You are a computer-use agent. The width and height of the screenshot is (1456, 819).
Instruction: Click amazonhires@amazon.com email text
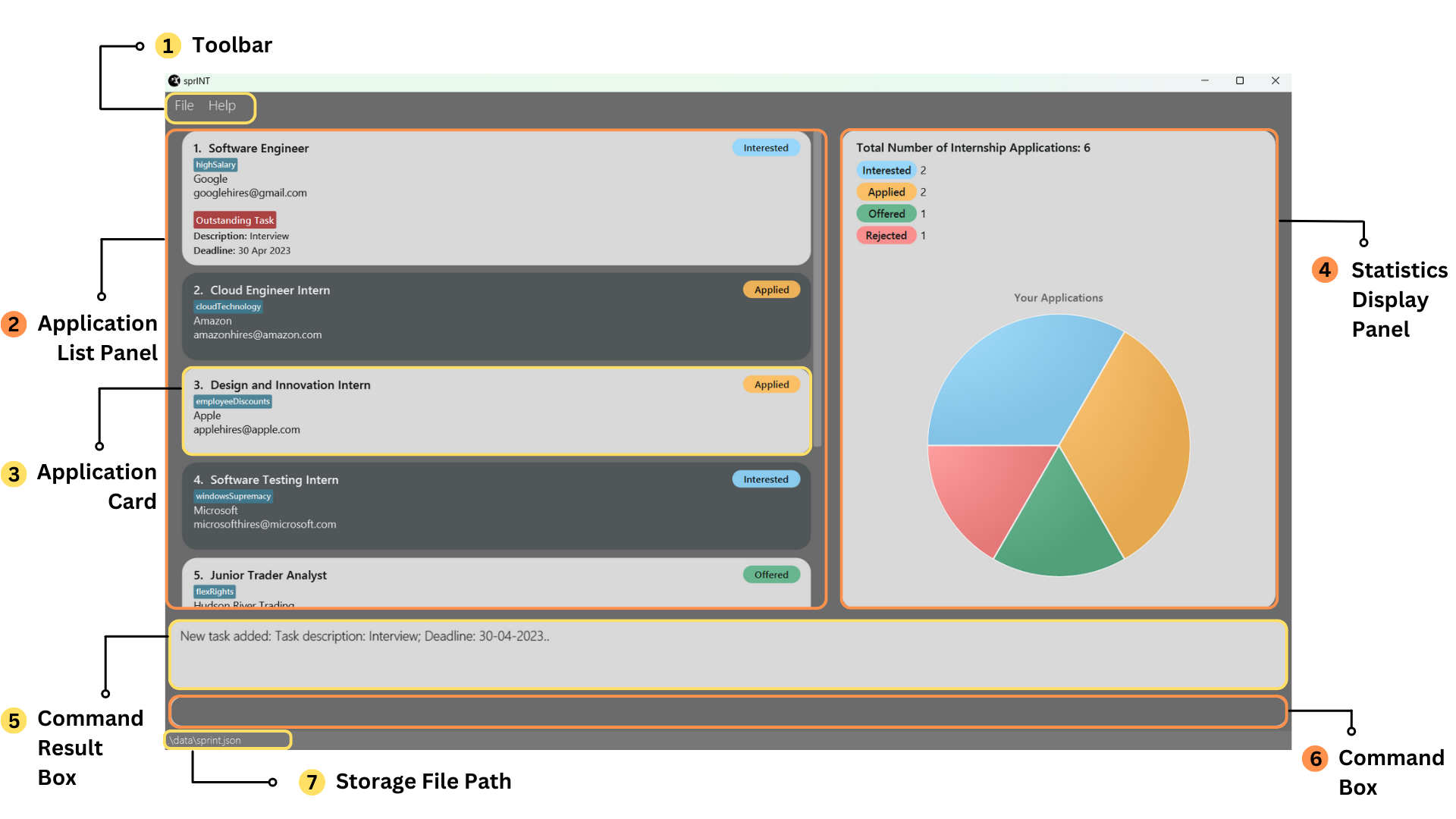coord(257,334)
